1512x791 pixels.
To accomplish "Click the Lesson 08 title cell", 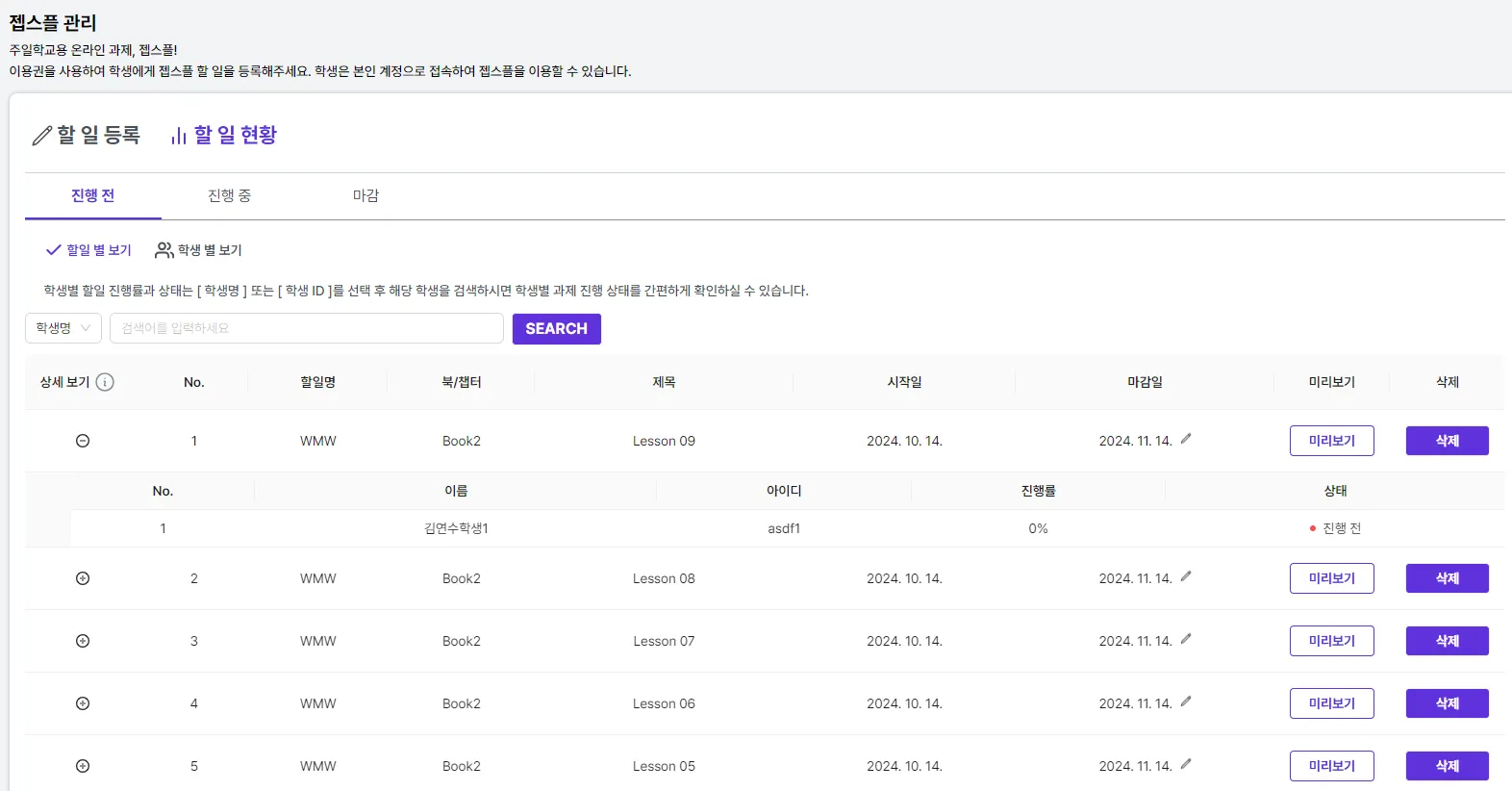I will (x=664, y=578).
